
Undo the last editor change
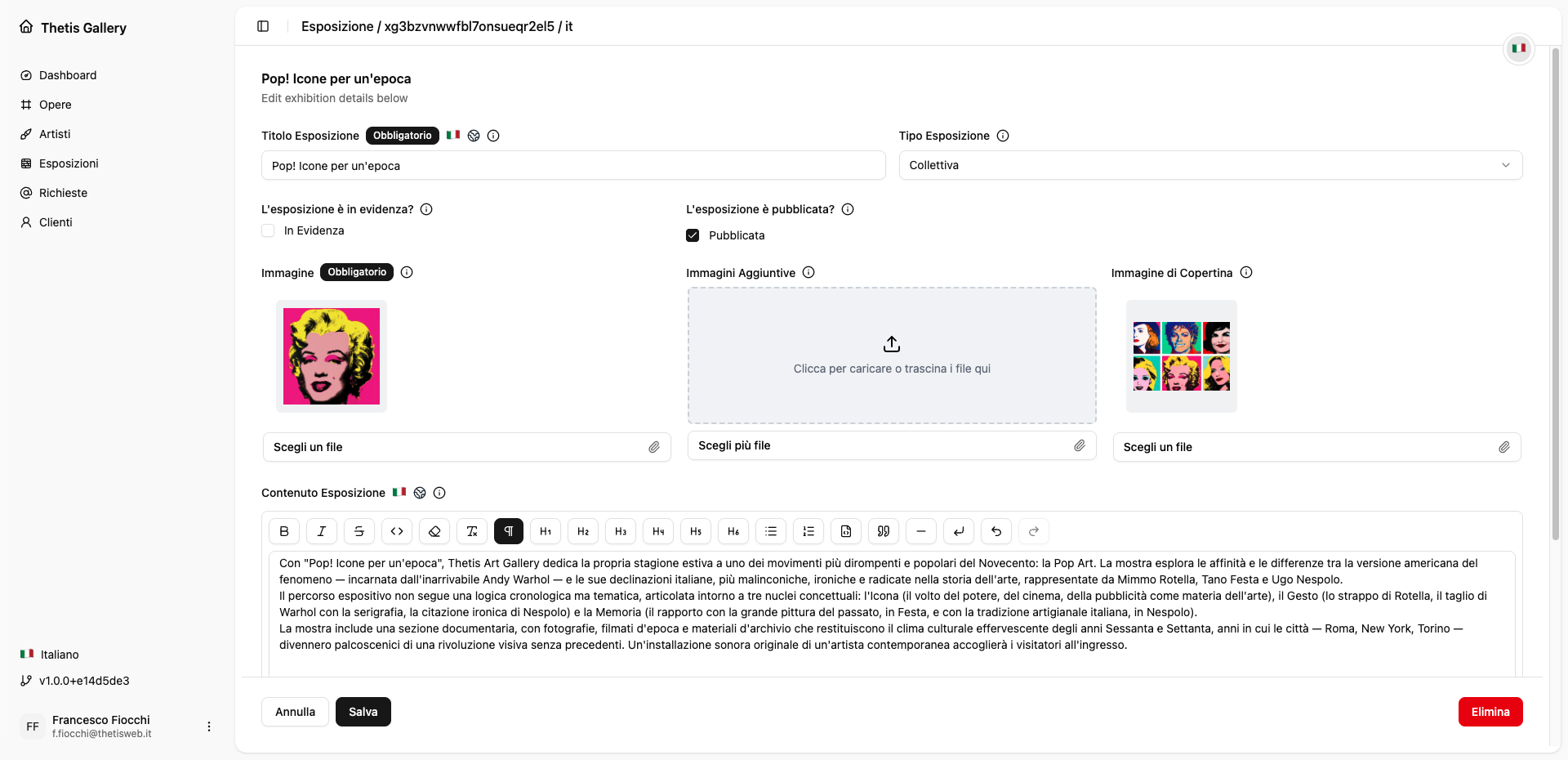pos(996,531)
